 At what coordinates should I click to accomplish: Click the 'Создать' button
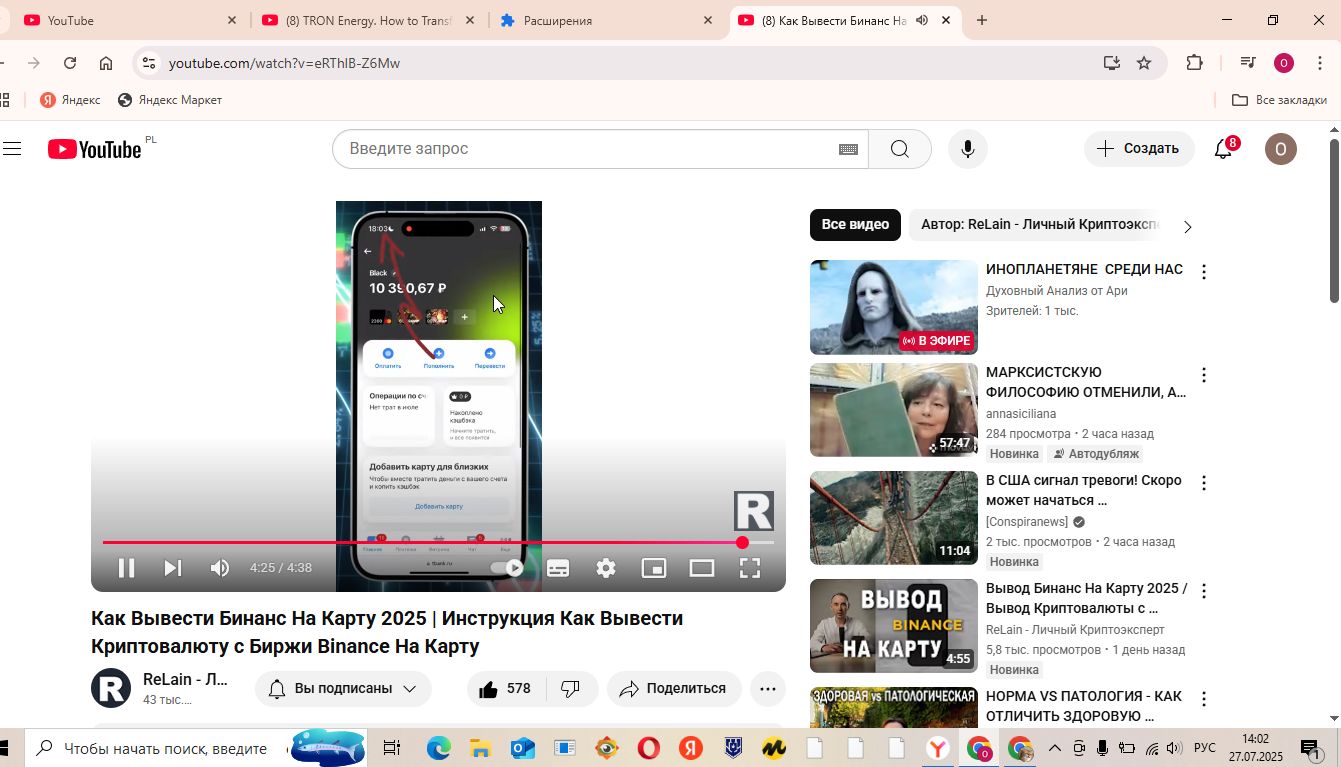coord(1139,149)
